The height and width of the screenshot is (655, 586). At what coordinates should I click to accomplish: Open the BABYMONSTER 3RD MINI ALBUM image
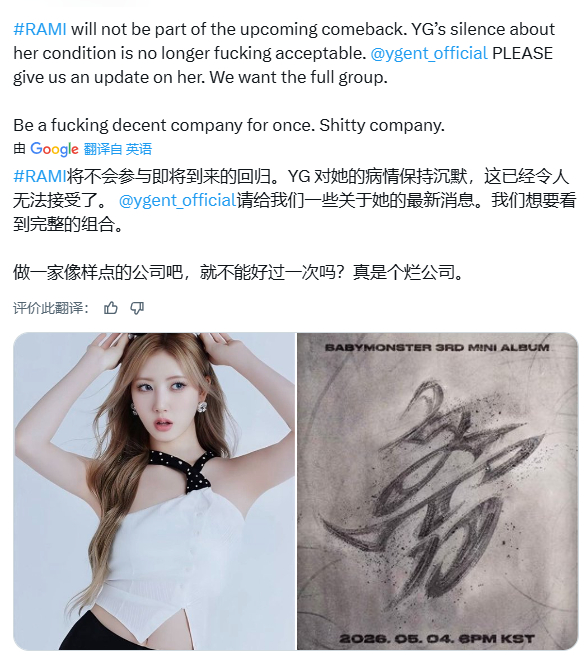pyautogui.click(x=437, y=491)
